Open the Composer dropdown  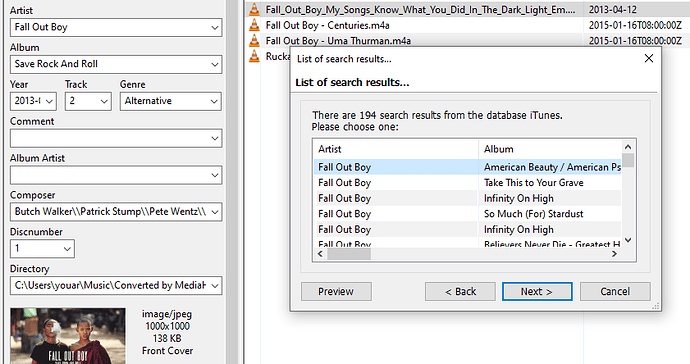215,212
